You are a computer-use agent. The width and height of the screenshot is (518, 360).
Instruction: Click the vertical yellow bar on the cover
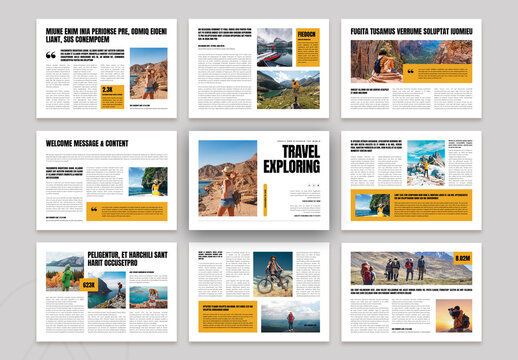[265, 200]
